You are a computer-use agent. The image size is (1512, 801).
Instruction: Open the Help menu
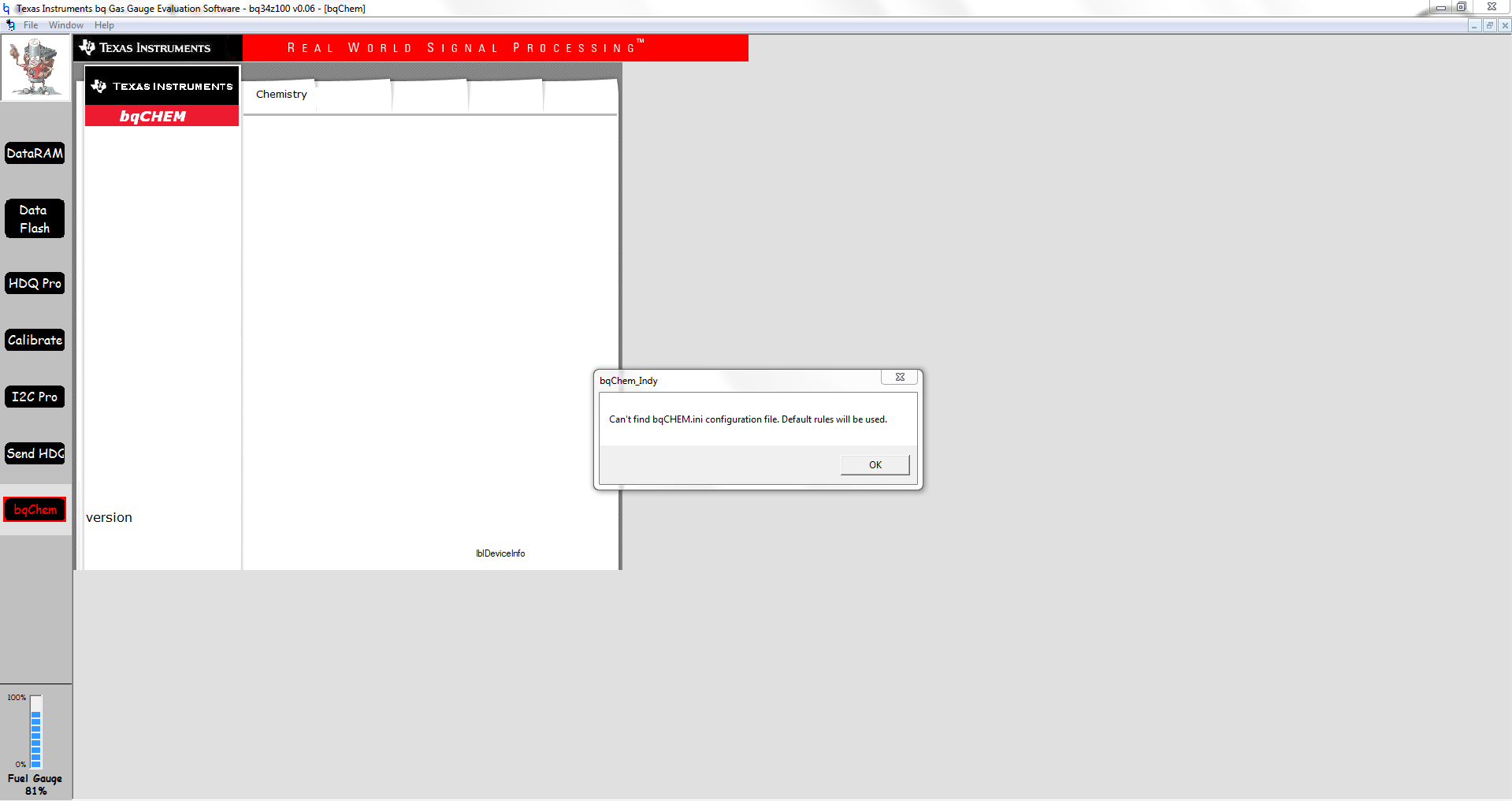point(104,25)
